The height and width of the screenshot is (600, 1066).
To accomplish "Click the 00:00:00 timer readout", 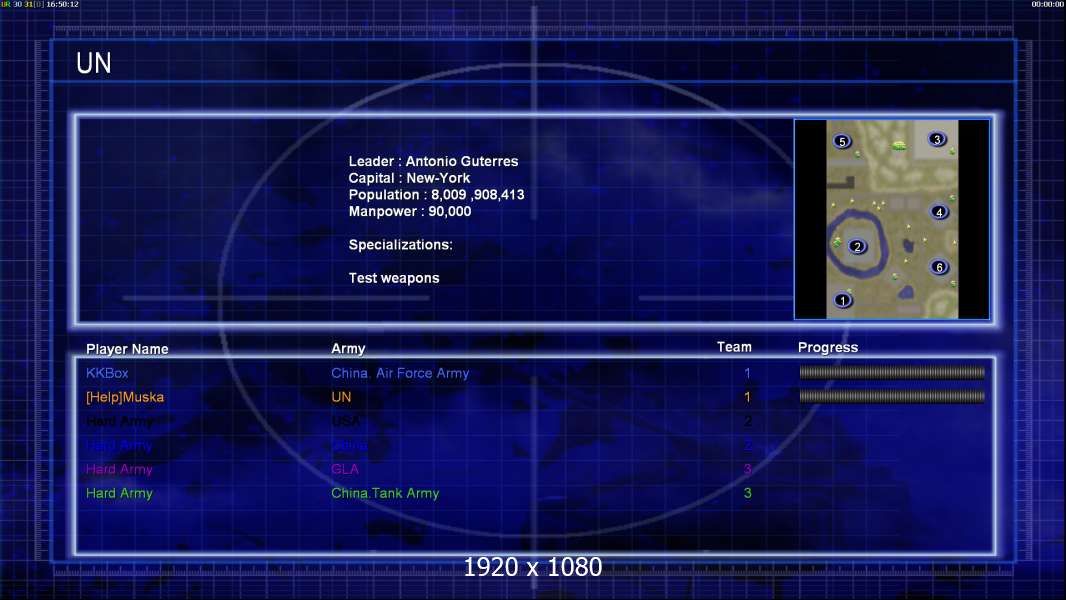I will pyautogui.click(x=1048, y=4).
